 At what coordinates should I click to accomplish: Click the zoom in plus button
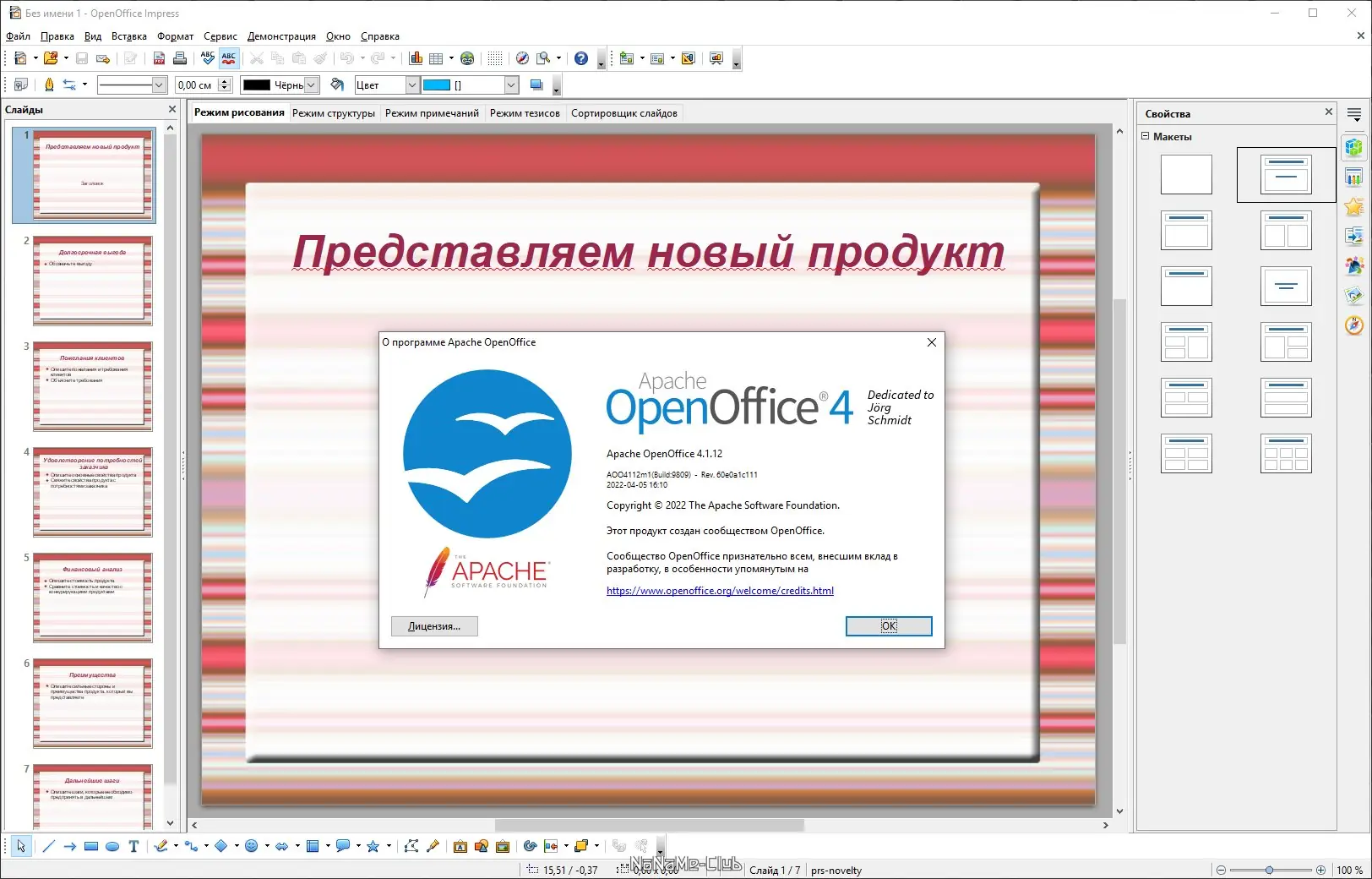click(1320, 870)
